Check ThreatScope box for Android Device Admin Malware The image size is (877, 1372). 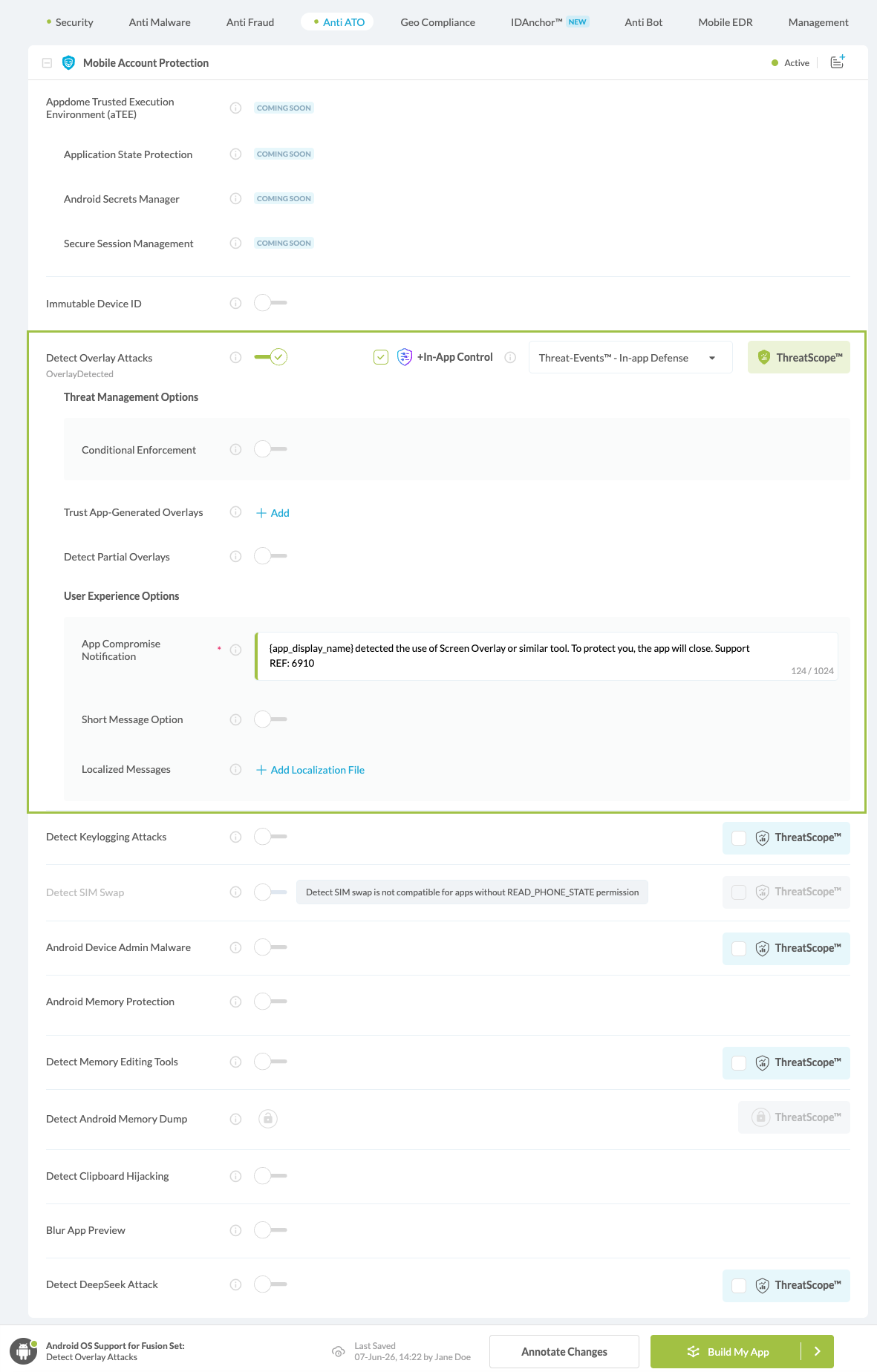point(739,949)
